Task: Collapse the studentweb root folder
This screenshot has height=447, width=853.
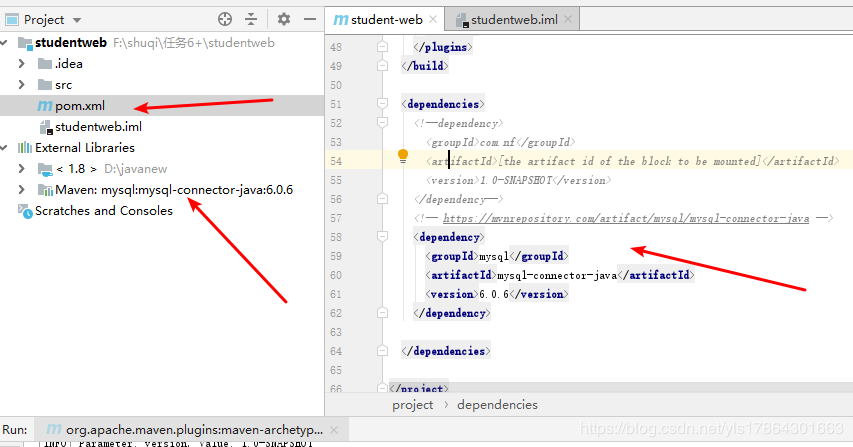Action: (x=4, y=42)
